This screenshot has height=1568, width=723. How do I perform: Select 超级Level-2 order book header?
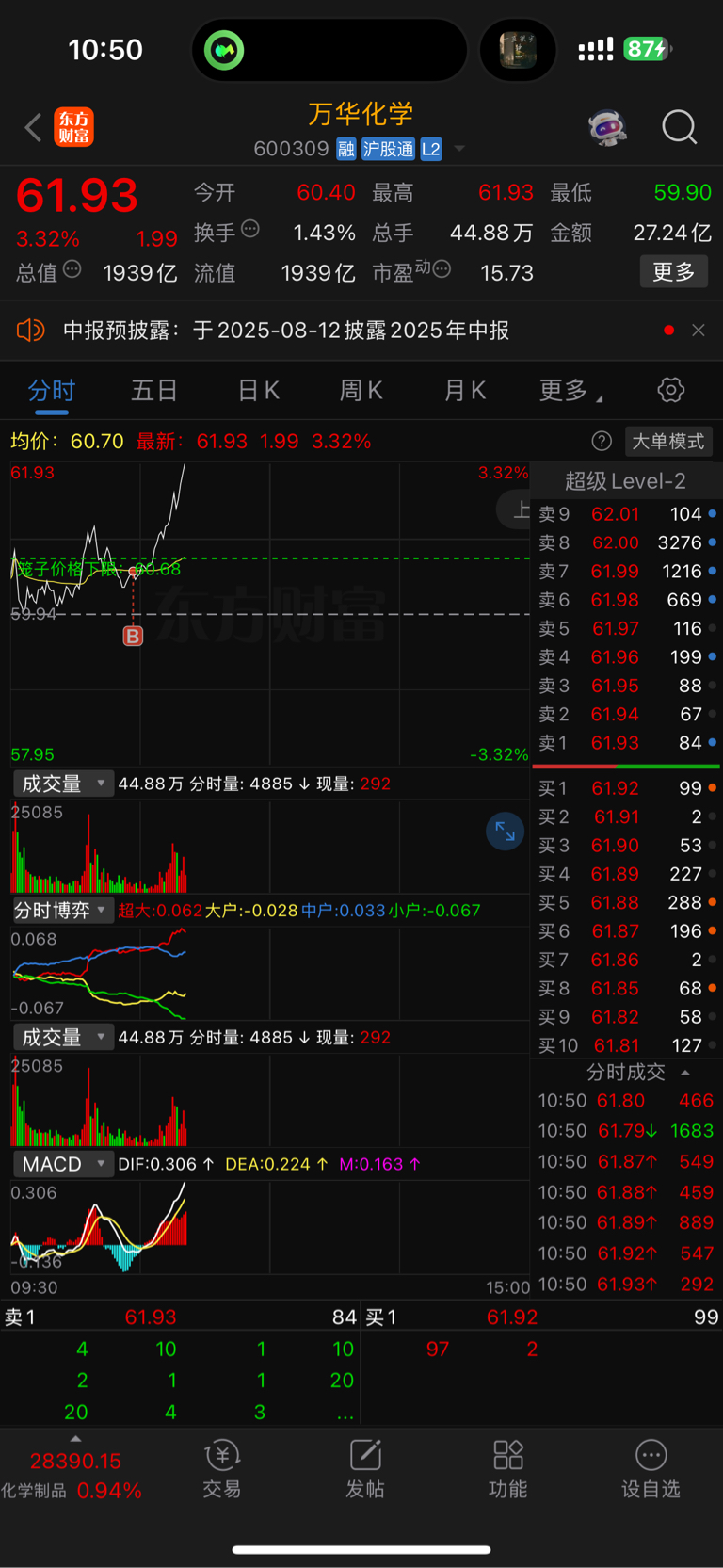pyautogui.click(x=625, y=481)
